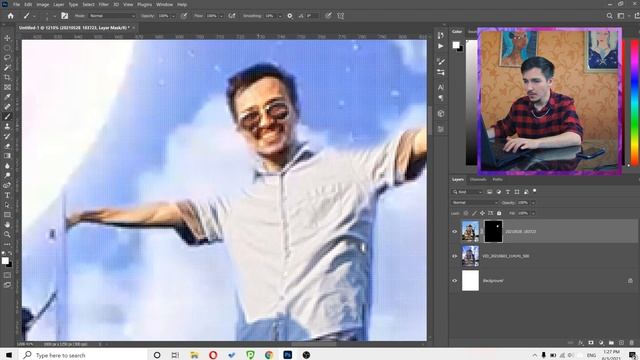
Task: Toggle lock transparent pixels
Action: coord(466,213)
